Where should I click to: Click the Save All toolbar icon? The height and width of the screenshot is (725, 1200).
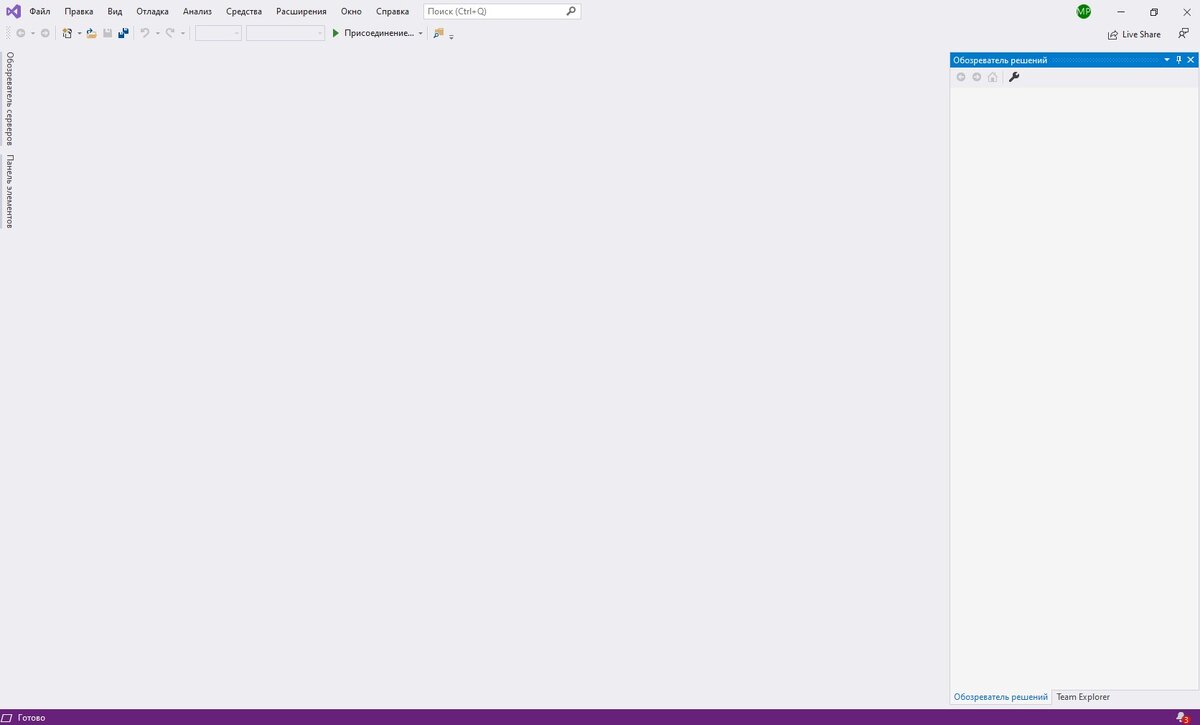(x=122, y=33)
